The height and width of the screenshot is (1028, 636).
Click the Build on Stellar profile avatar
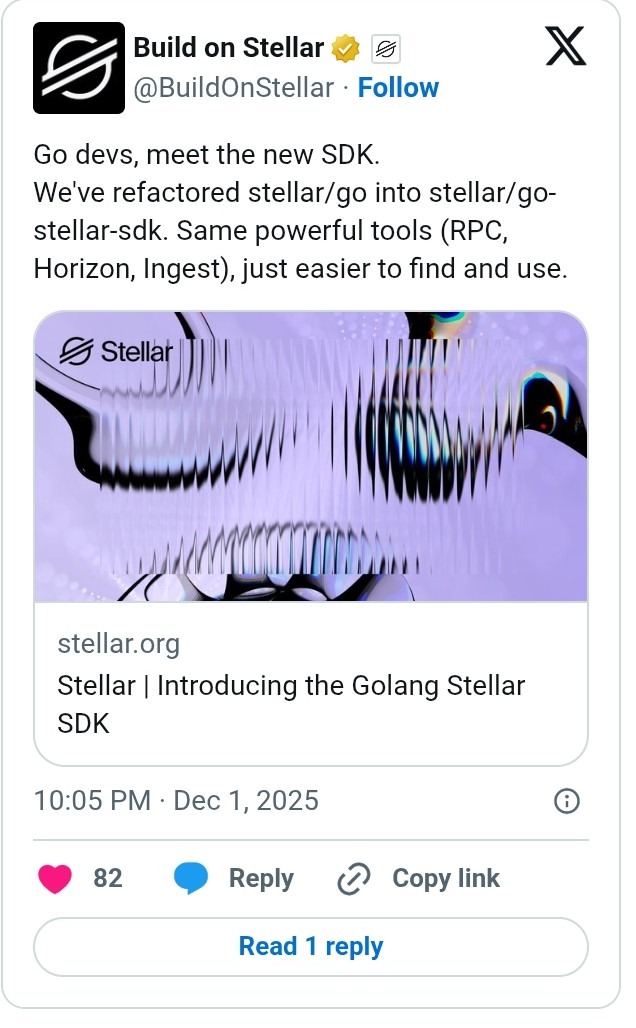point(79,68)
